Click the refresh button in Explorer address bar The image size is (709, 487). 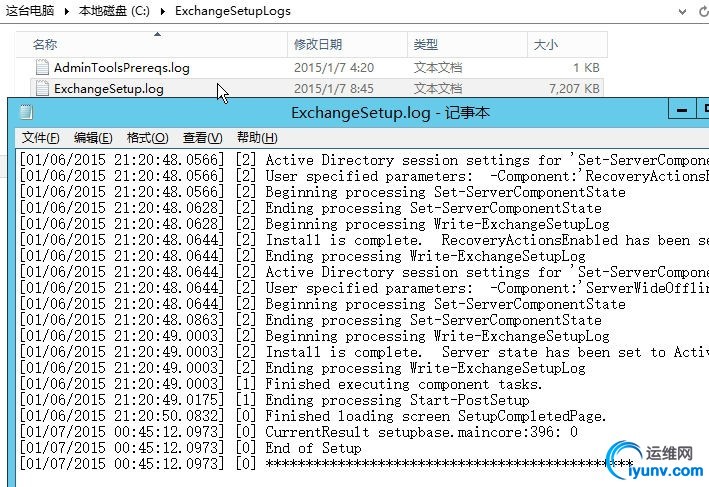pos(704,12)
